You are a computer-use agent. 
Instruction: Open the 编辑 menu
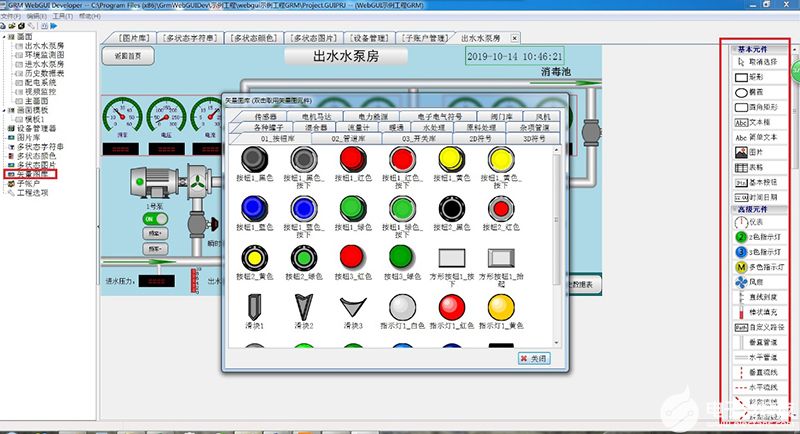pyautogui.click(x=36, y=16)
